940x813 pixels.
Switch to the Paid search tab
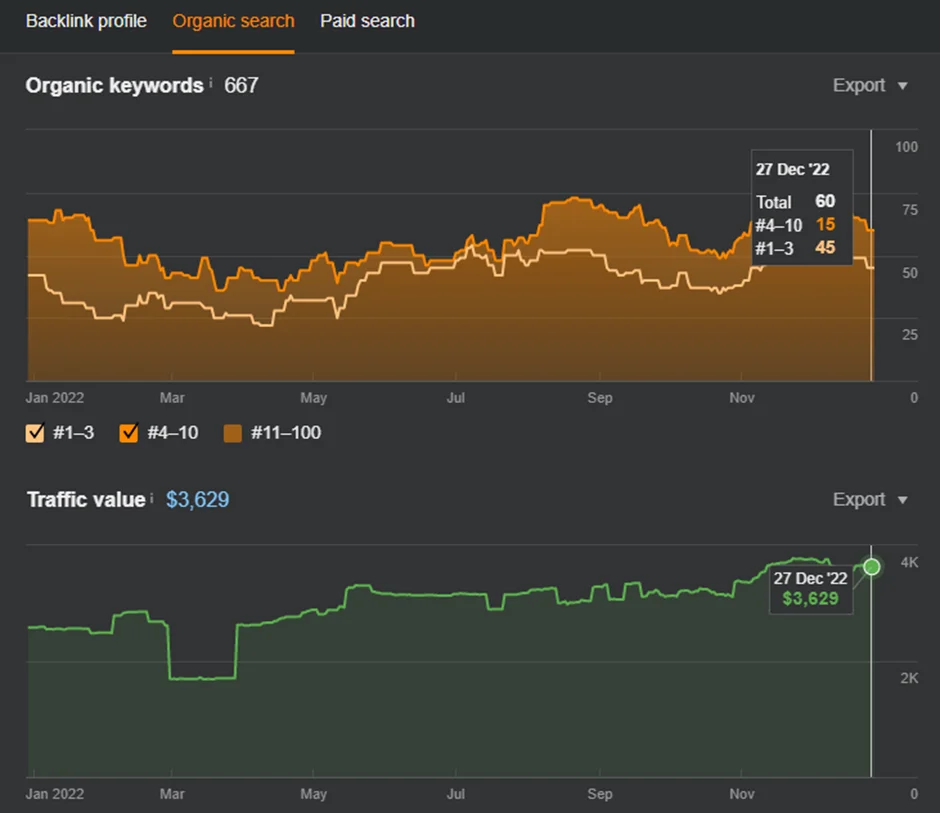367,21
